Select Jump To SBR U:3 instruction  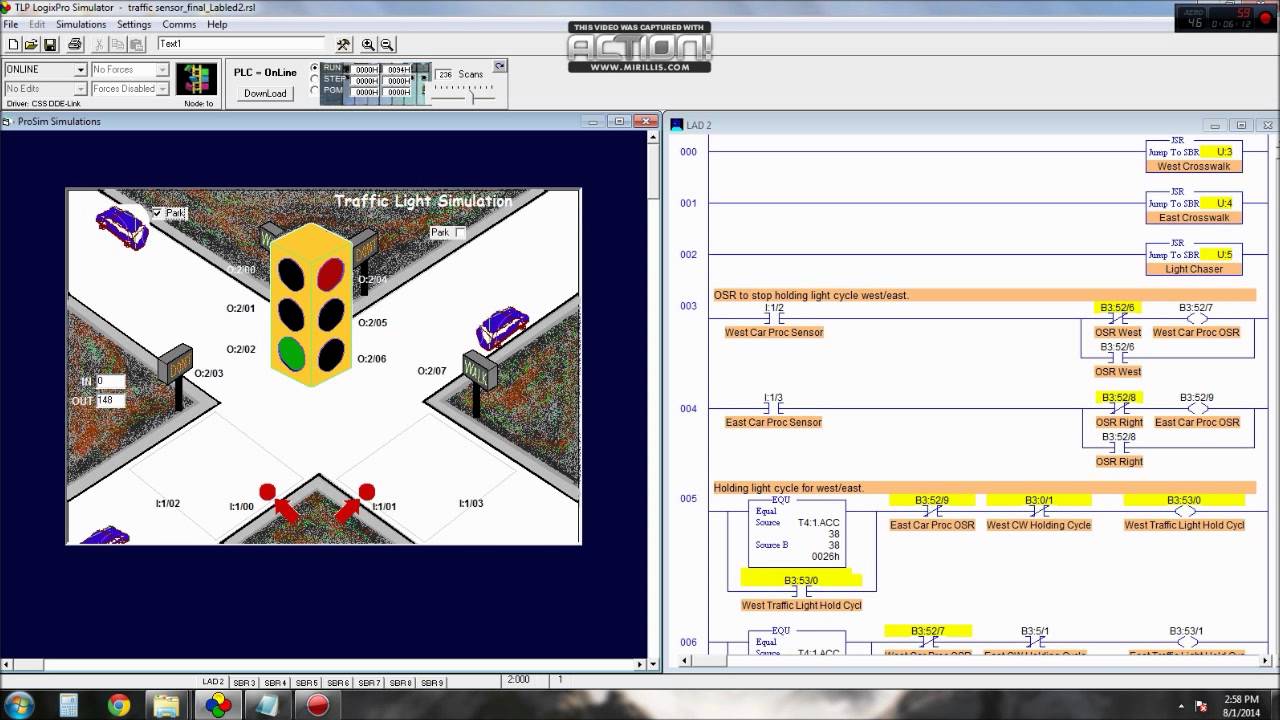(1194, 156)
